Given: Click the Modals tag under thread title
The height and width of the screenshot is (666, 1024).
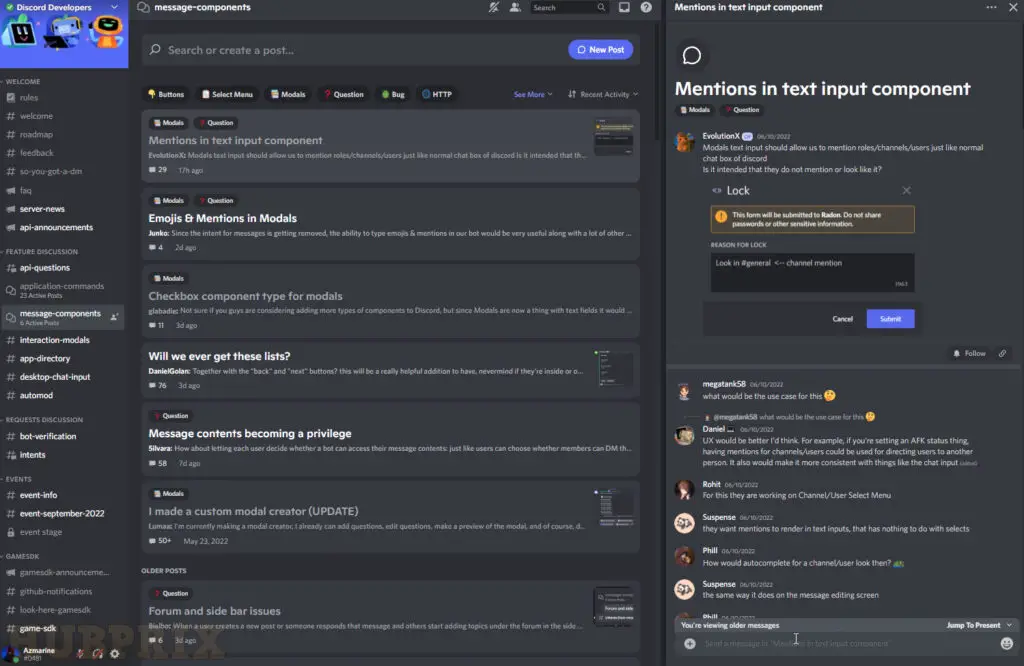Looking at the screenshot, I should pos(695,110).
